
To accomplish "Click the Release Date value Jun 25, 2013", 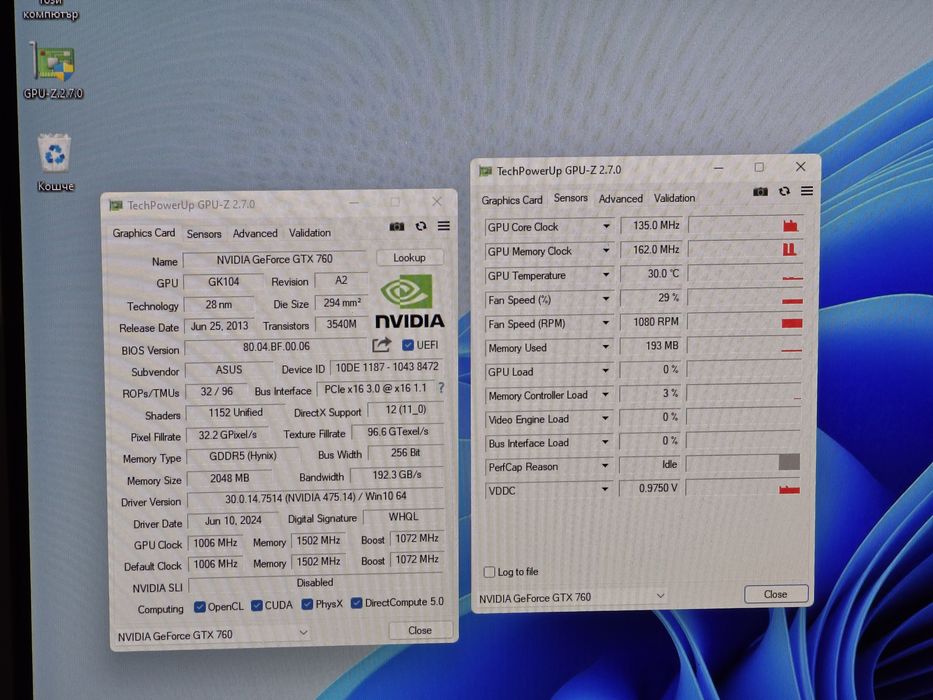I will click(220, 326).
